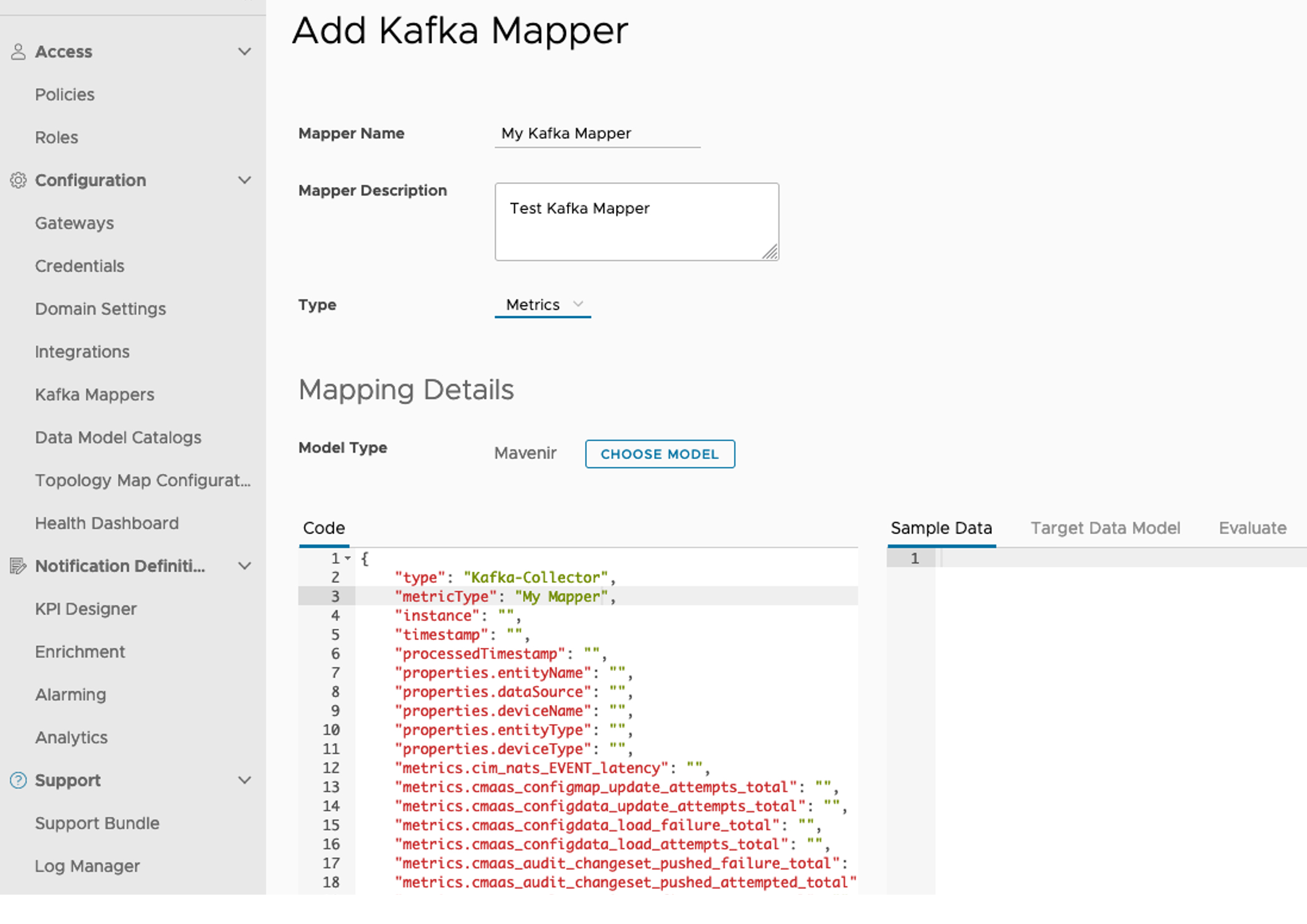Open the Evaluate tab
The height and width of the screenshot is (924, 1307).
point(1252,528)
